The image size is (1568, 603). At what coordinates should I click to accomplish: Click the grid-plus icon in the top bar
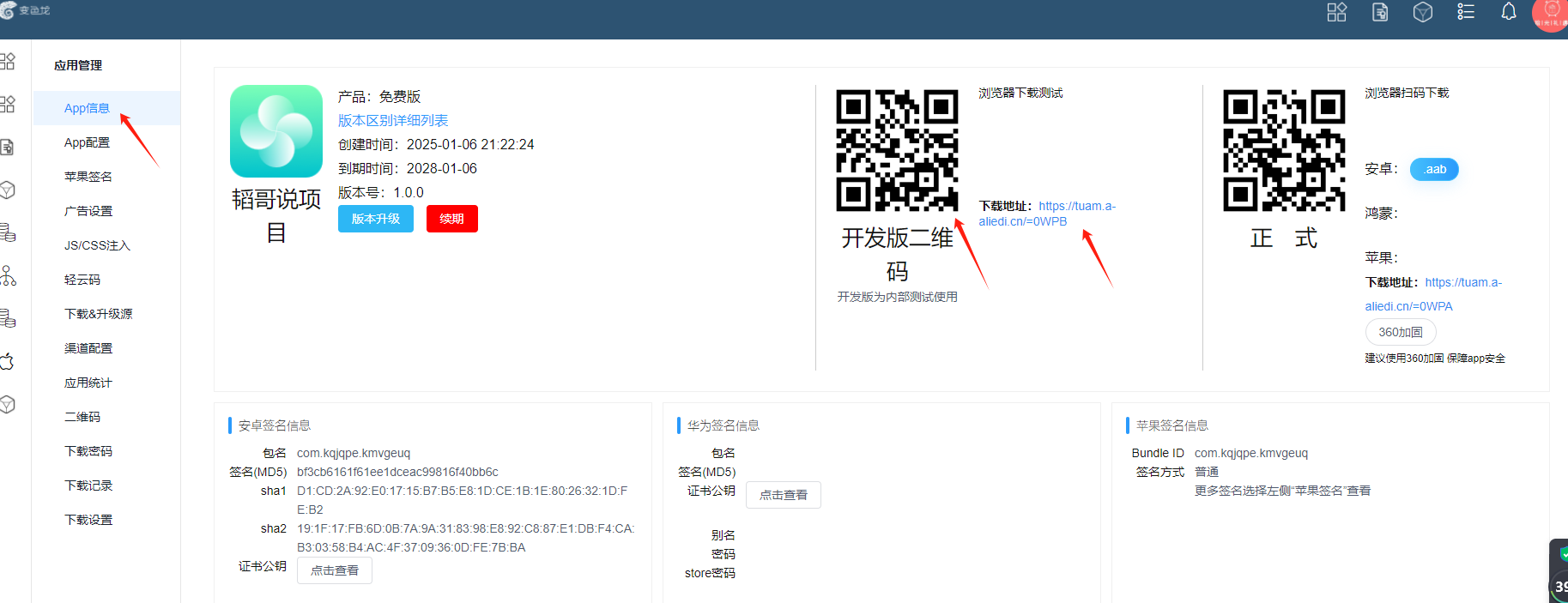[x=1337, y=12]
